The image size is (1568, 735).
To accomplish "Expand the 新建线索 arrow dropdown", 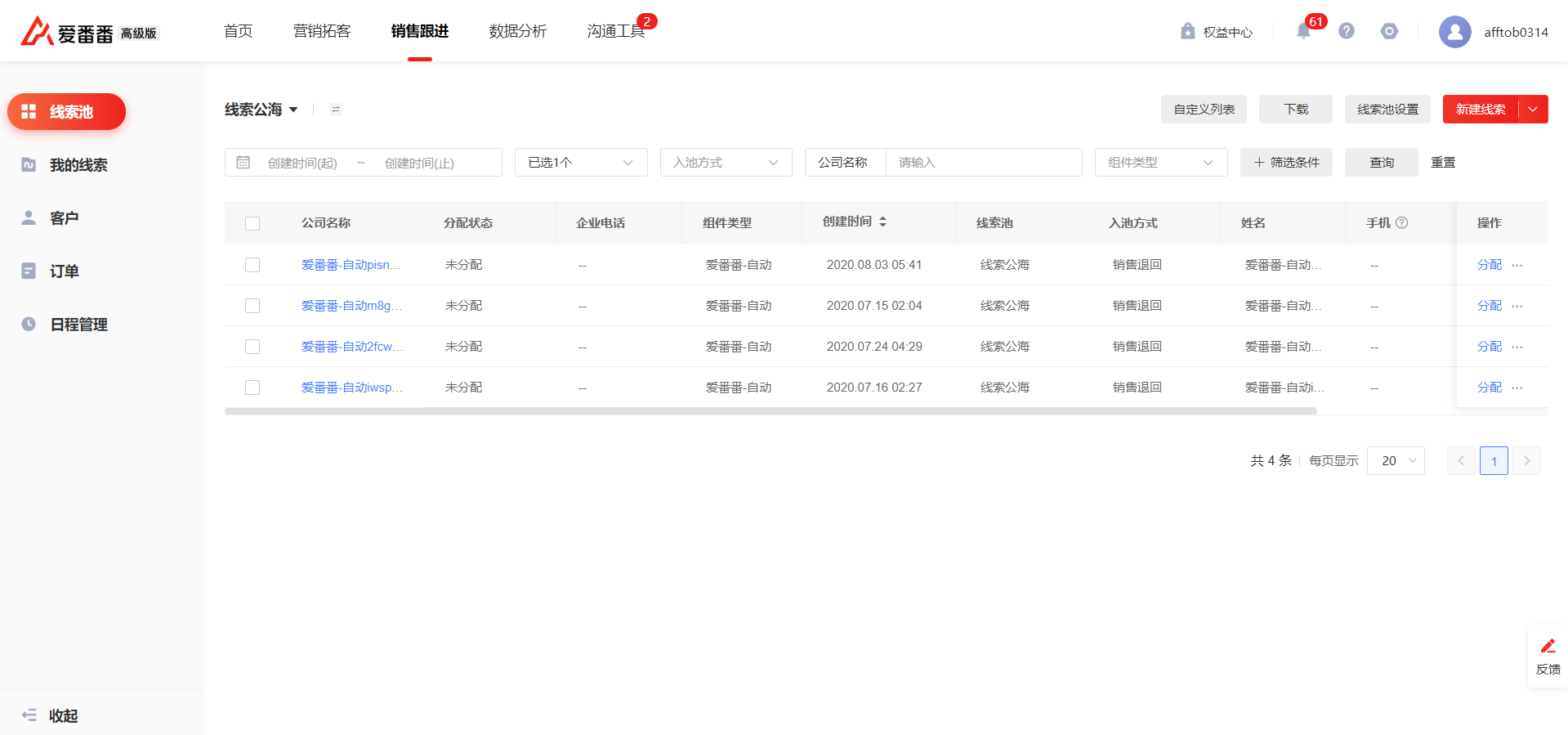I will (x=1533, y=110).
